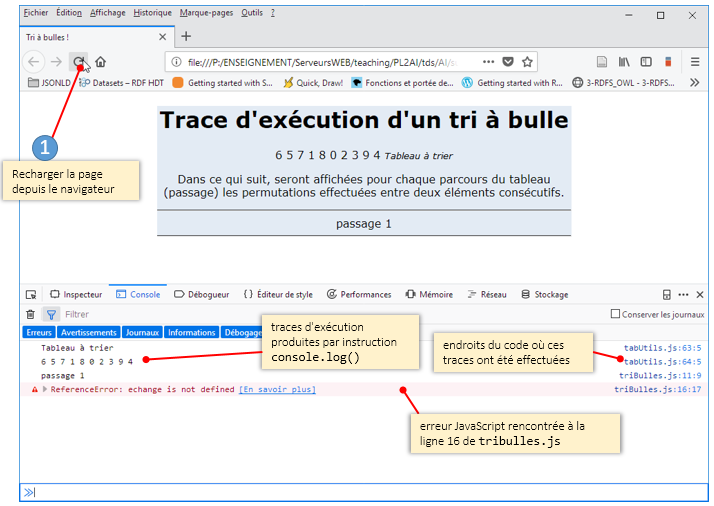Click the 'En savoir plus' link
Viewport: 714px width, 506px height.
point(276,390)
